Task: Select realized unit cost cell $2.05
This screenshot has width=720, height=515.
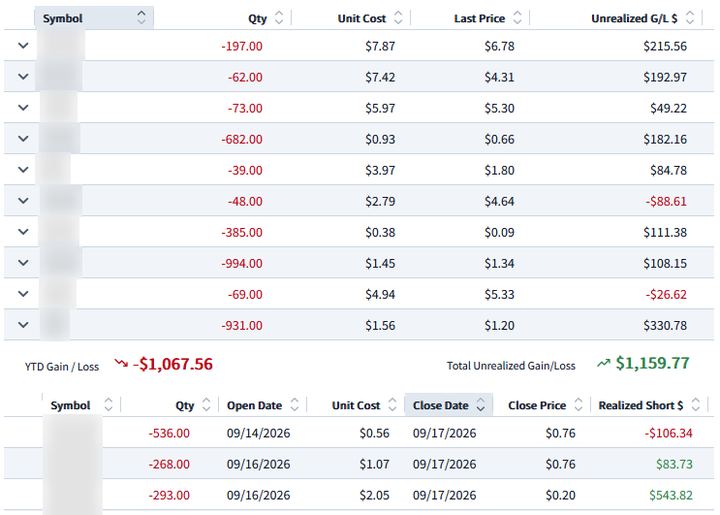Action: click(x=374, y=495)
